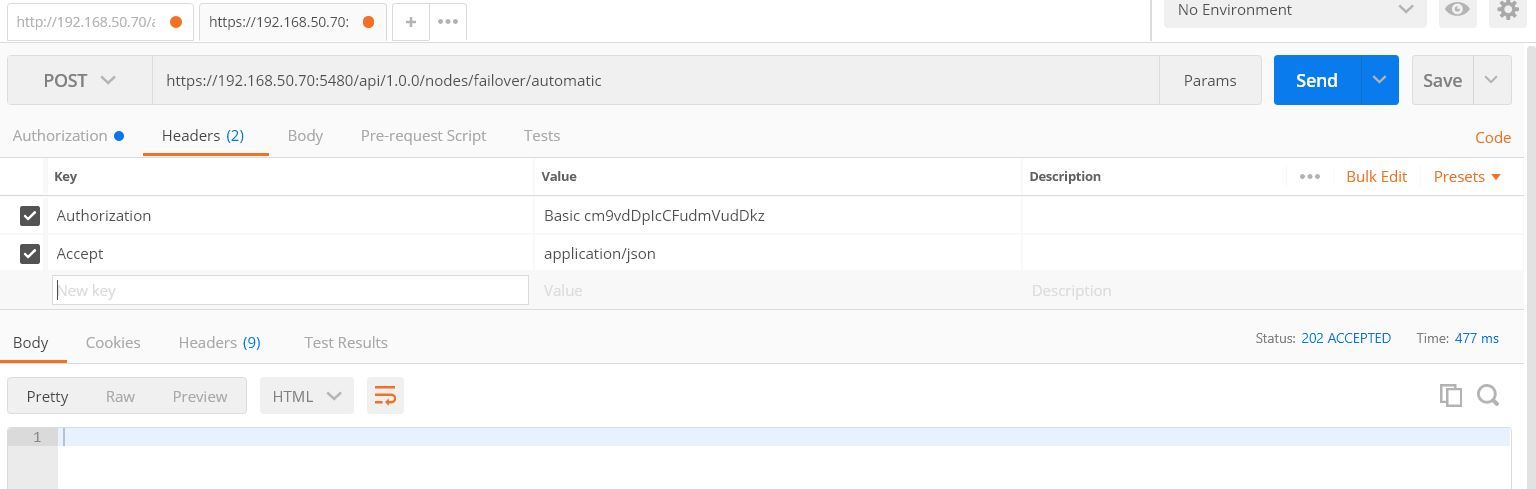Image resolution: width=1536 pixels, height=489 pixels.
Task: Select the Preview response view
Action: point(200,396)
